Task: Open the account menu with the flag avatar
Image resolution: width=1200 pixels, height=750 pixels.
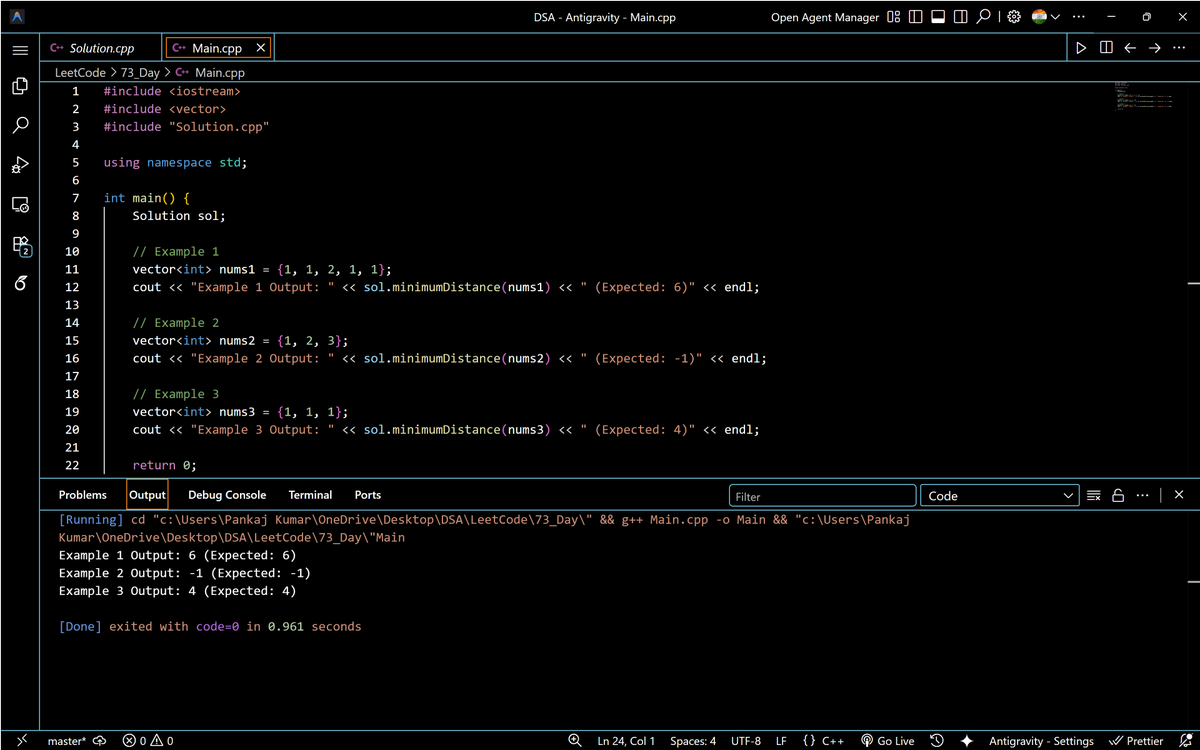Action: coord(1046,17)
